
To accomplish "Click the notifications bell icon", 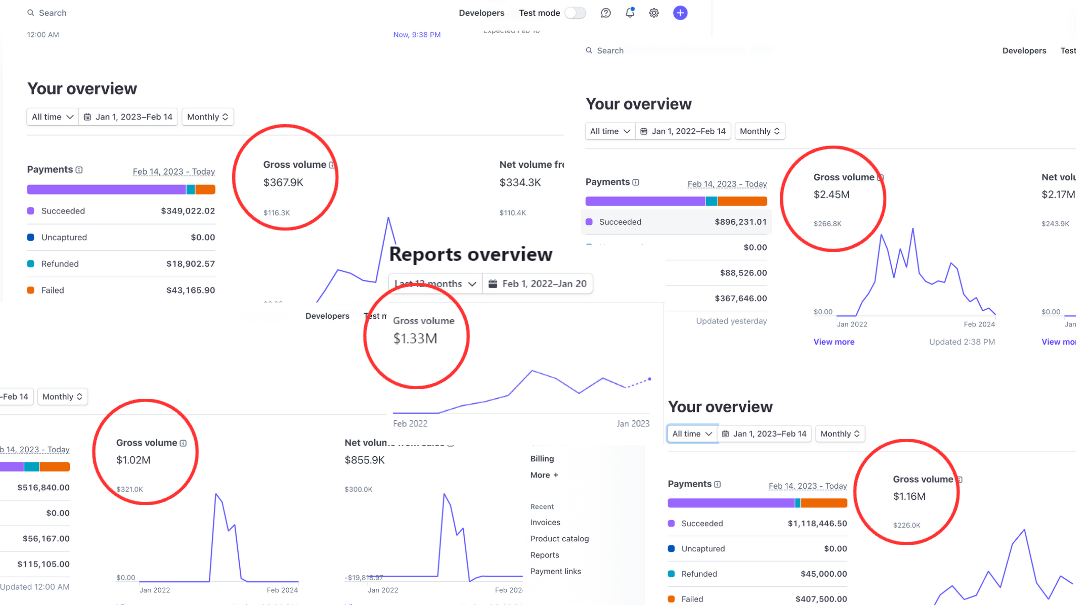I will (630, 13).
